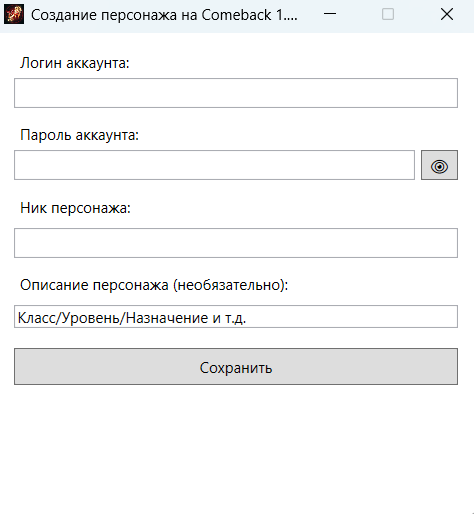The image size is (474, 514).
Task: Click the account login input field
Action: coord(236,93)
